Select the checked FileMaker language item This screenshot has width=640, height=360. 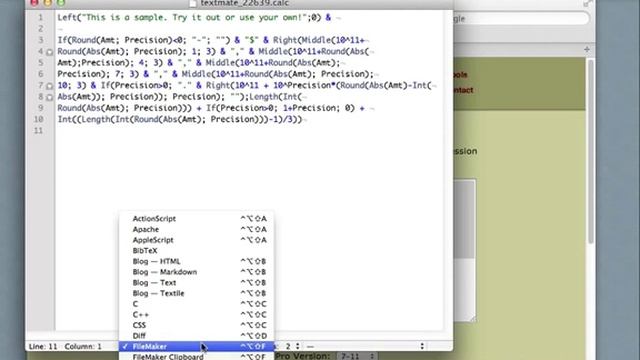coord(196,346)
